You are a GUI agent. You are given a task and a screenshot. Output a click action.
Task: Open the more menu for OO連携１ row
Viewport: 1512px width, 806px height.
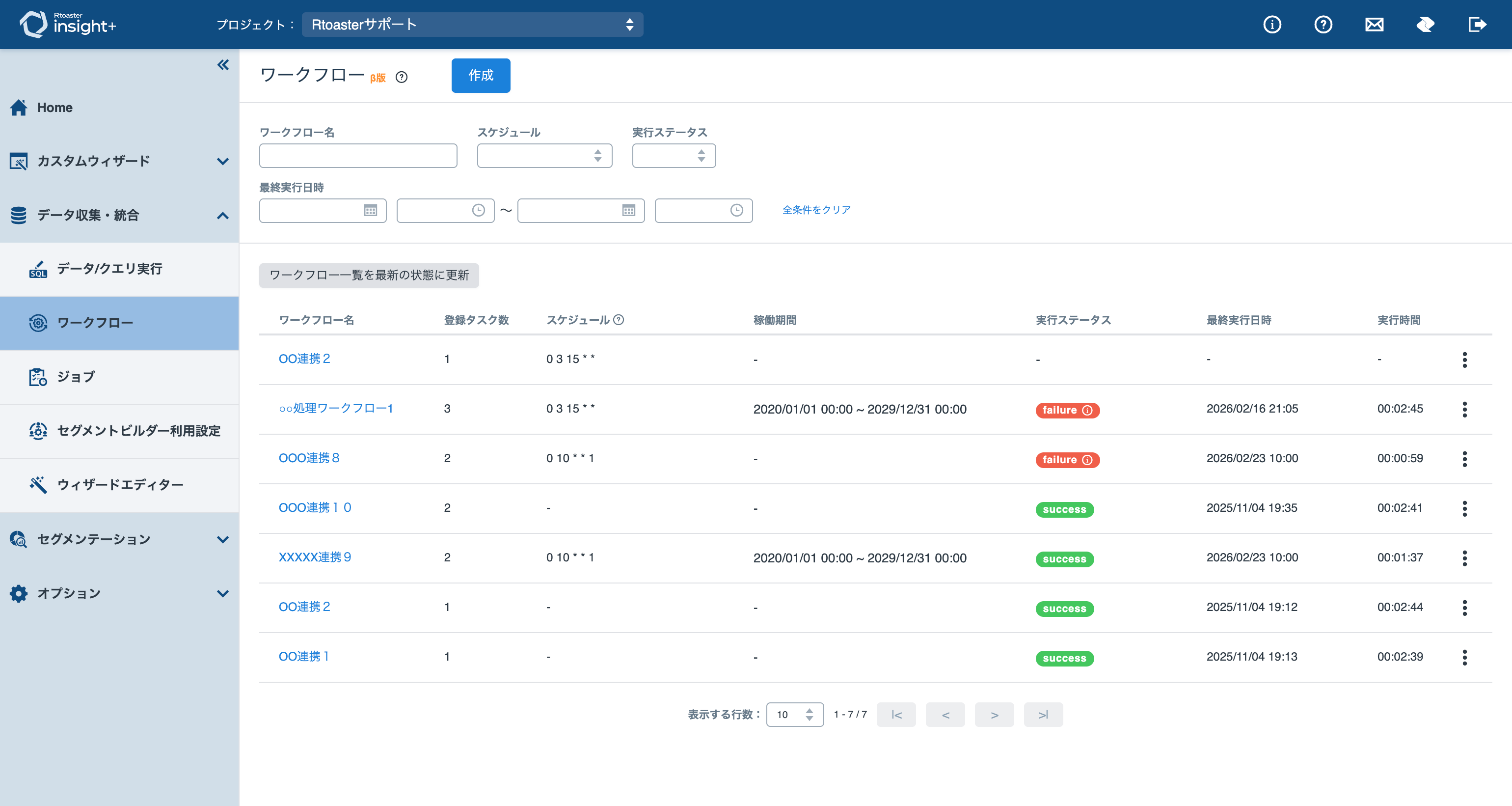click(x=1465, y=657)
